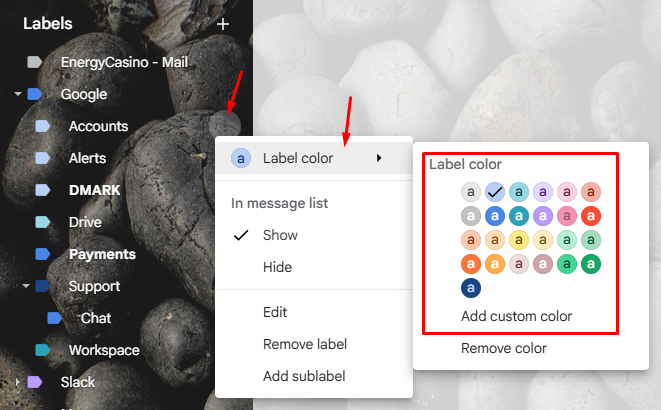
Task: Pick the yellow swatch in third row
Action: coord(519,240)
